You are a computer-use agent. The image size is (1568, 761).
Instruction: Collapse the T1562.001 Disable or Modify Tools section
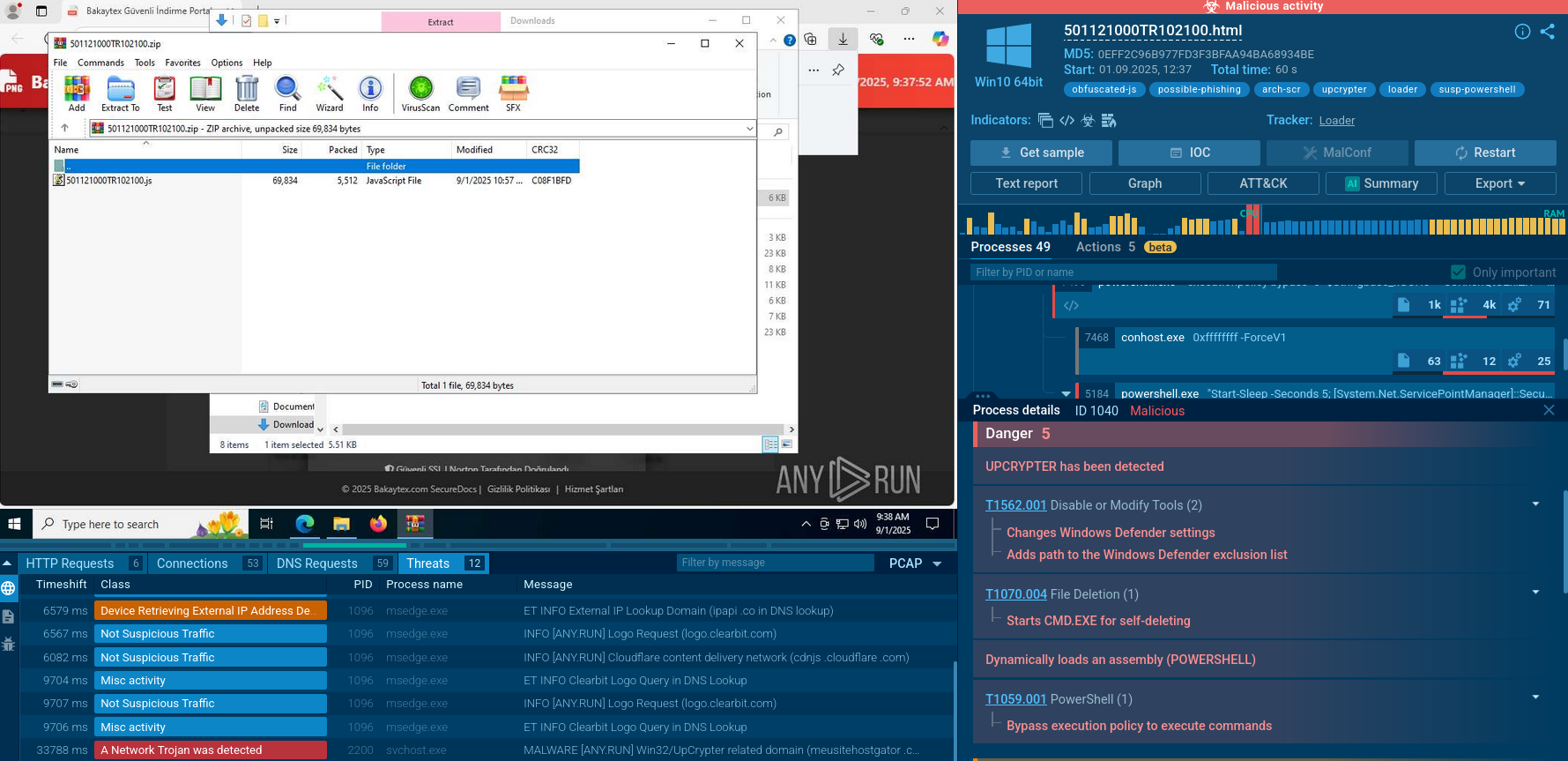[1535, 504]
